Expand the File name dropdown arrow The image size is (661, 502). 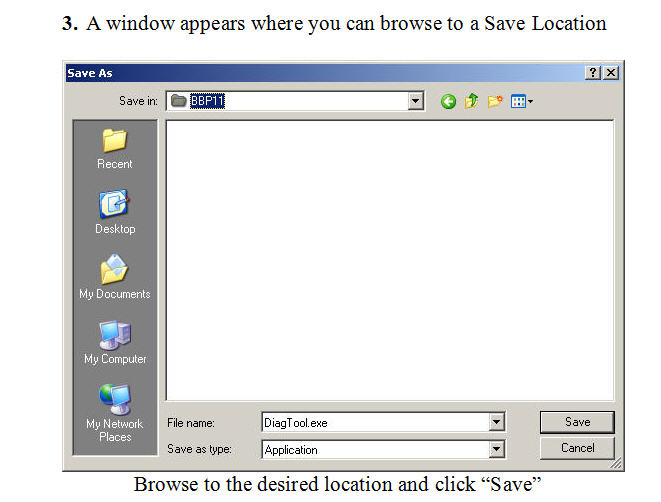497,422
